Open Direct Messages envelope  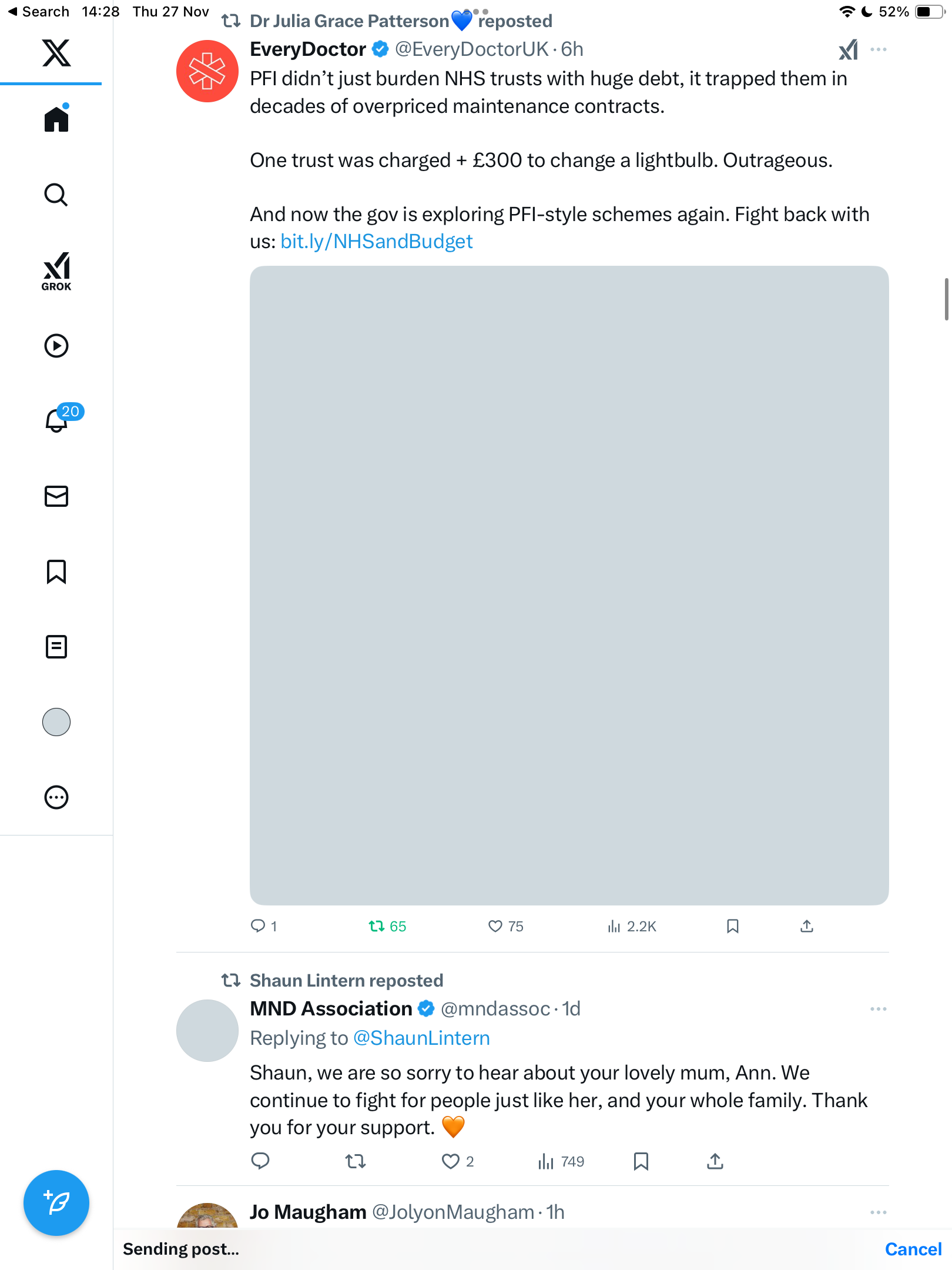click(x=56, y=496)
